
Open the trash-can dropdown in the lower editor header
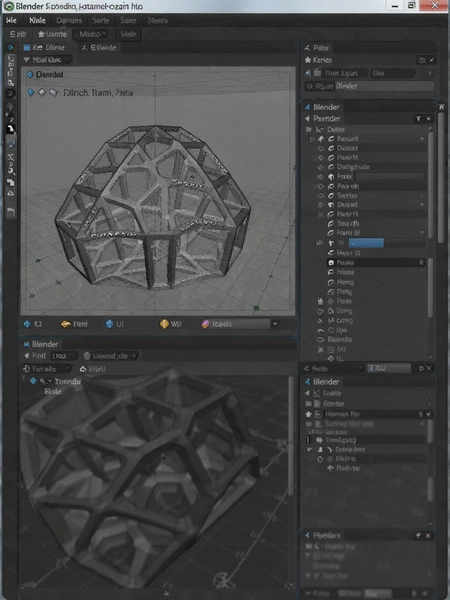[x=110, y=356]
